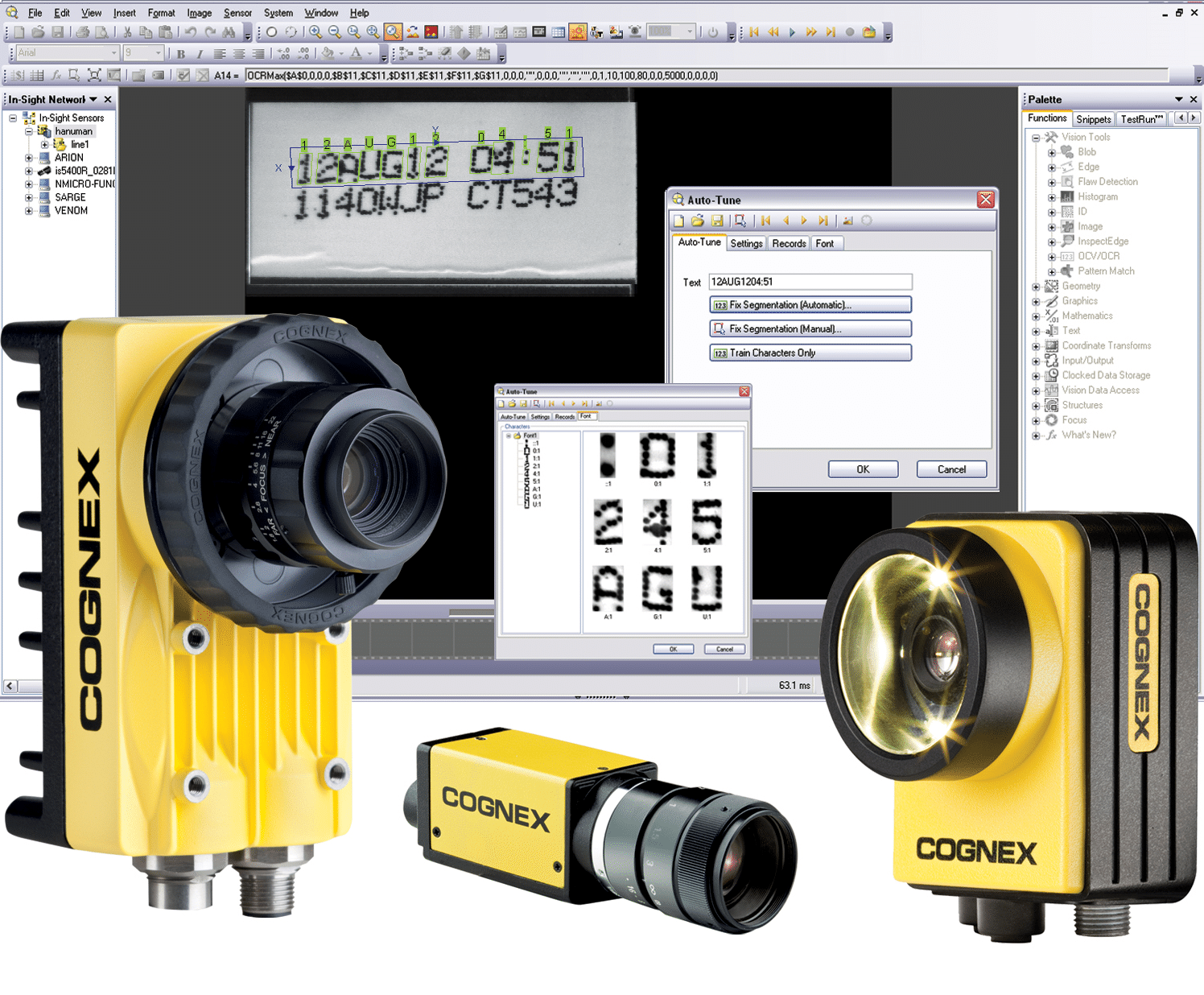Click OK in the large Auto-Tune dialog
Screen dimensions: 1204x995
click(x=863, y=469)
